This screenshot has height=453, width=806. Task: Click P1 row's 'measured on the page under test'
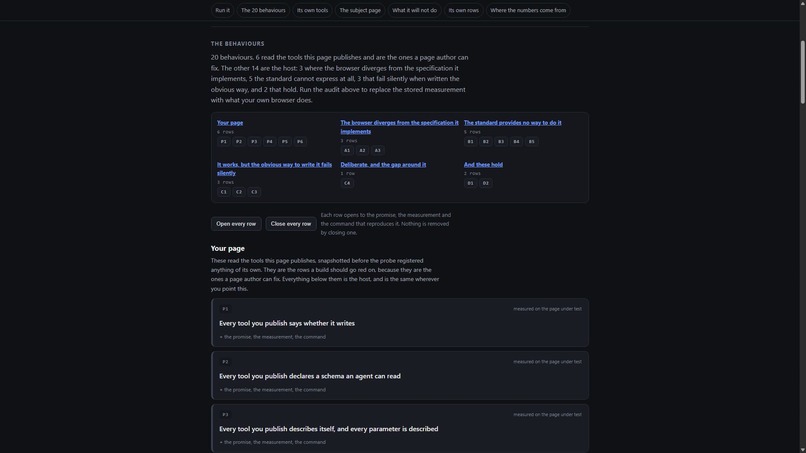pyautogui.click(x=547, y=309)
